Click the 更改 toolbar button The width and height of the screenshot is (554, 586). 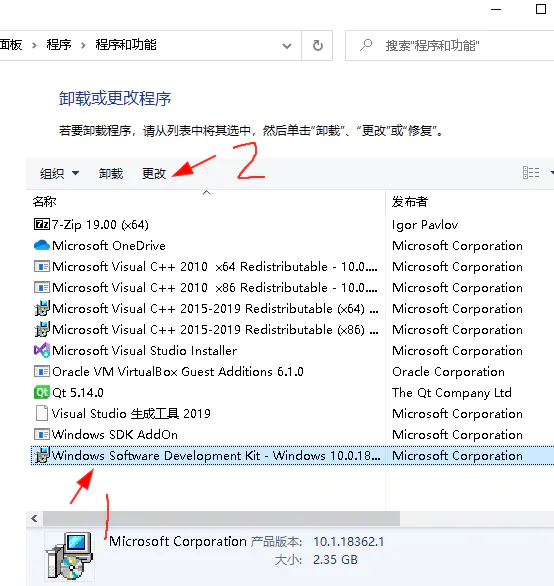tap(154, 173)
